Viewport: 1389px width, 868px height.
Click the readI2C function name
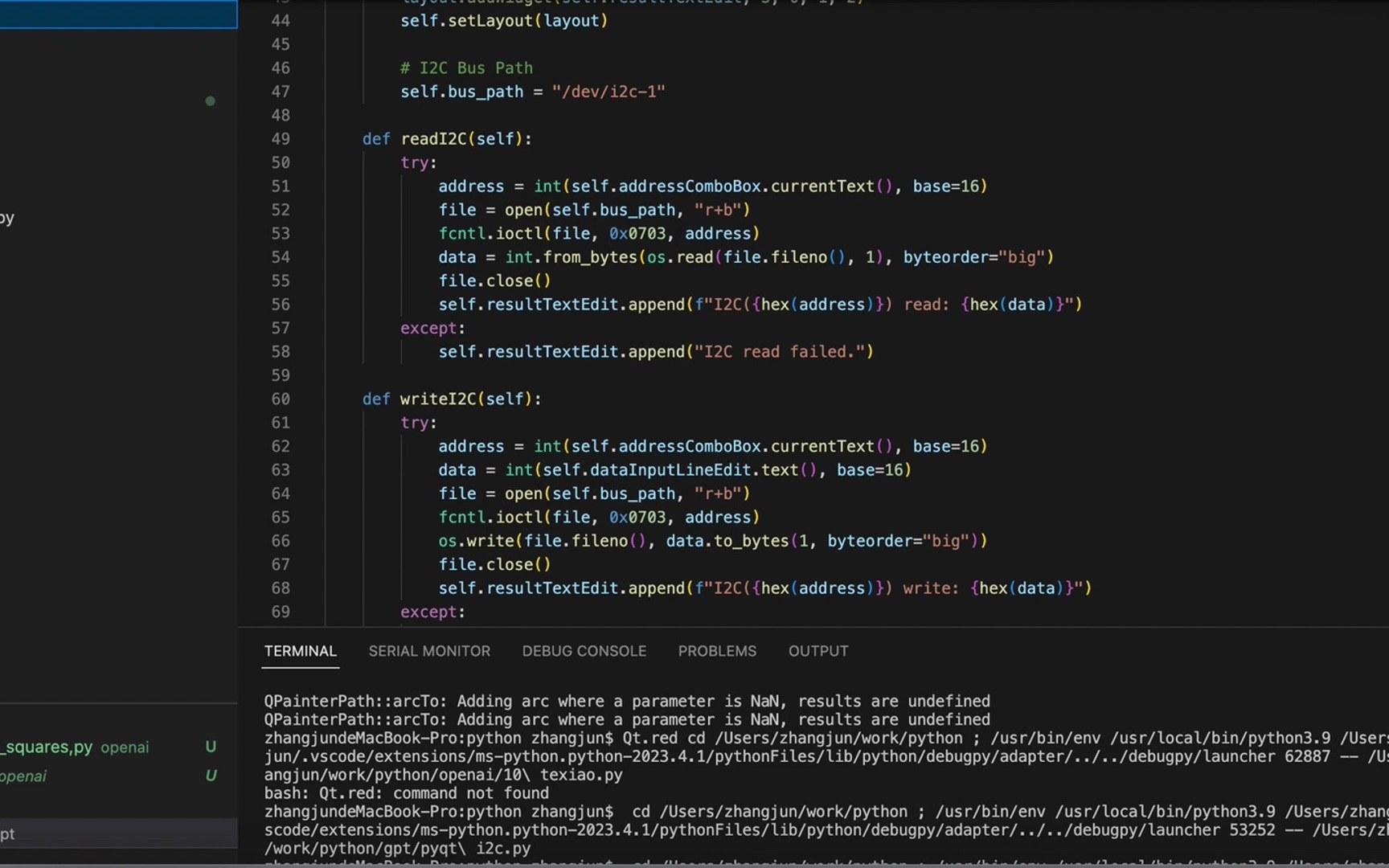click(x=433, y=139)
